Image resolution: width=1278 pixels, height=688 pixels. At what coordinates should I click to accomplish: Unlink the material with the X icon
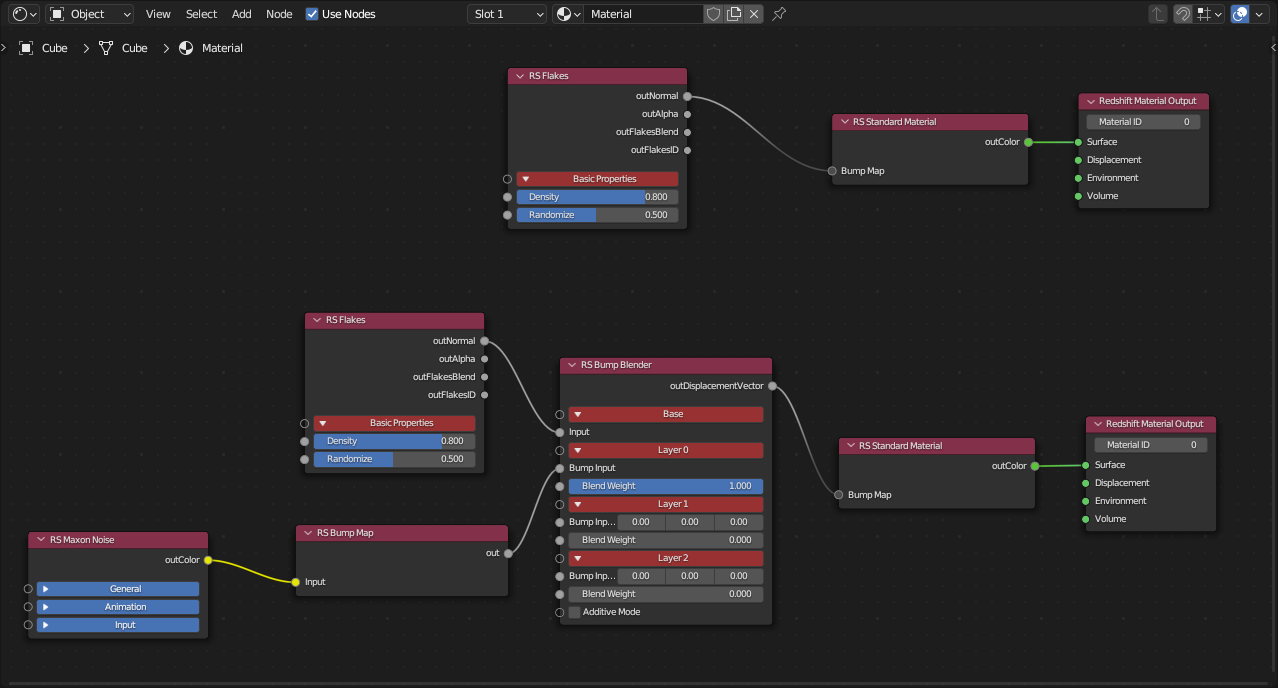(x=754, y=14)
